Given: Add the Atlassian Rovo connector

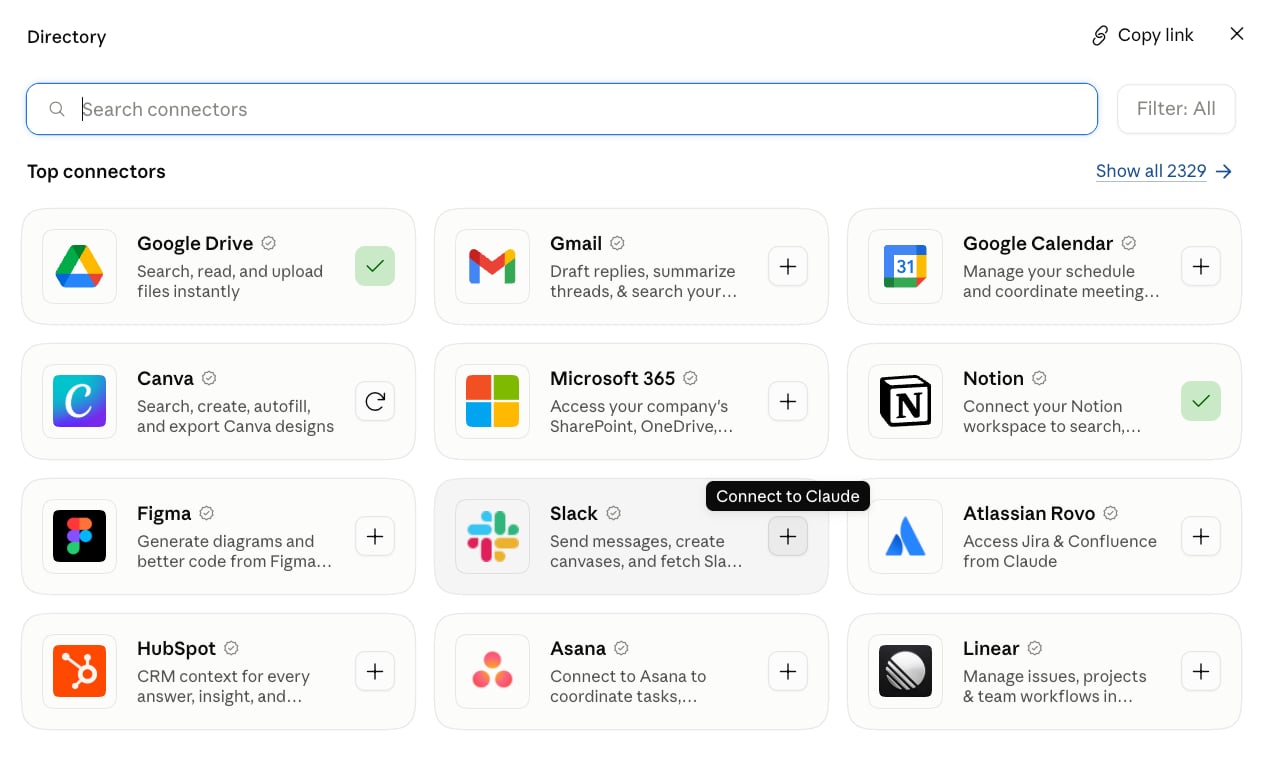Looking at the screenshot, I should pos(1201,536).
